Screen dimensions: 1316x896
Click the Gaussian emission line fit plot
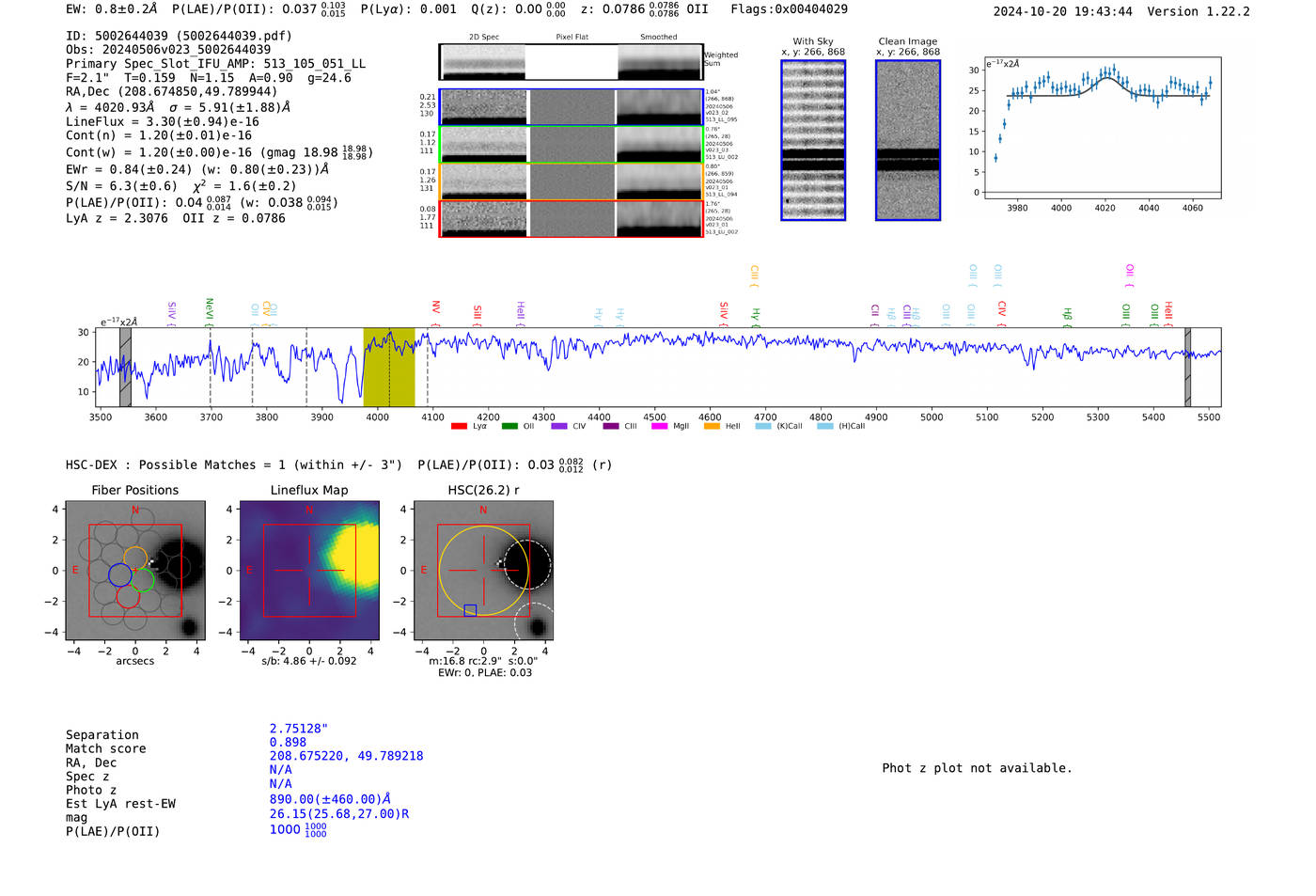pyautogui.click(x=1103, y=128)
